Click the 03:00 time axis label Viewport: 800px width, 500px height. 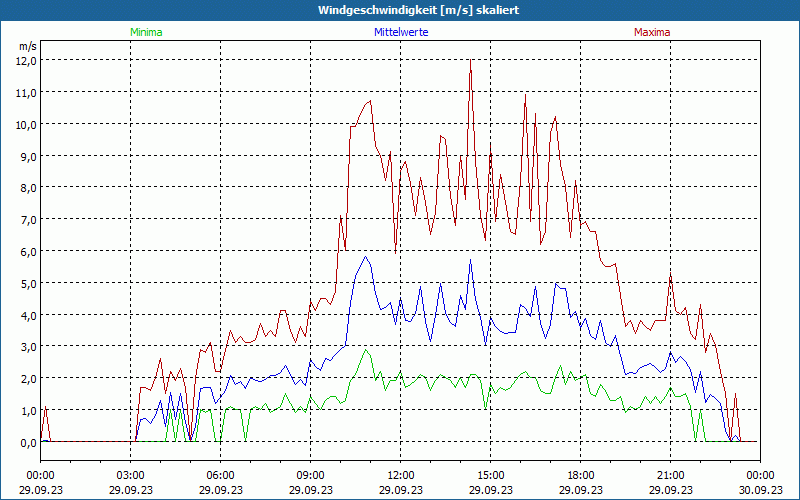point(131,476)
